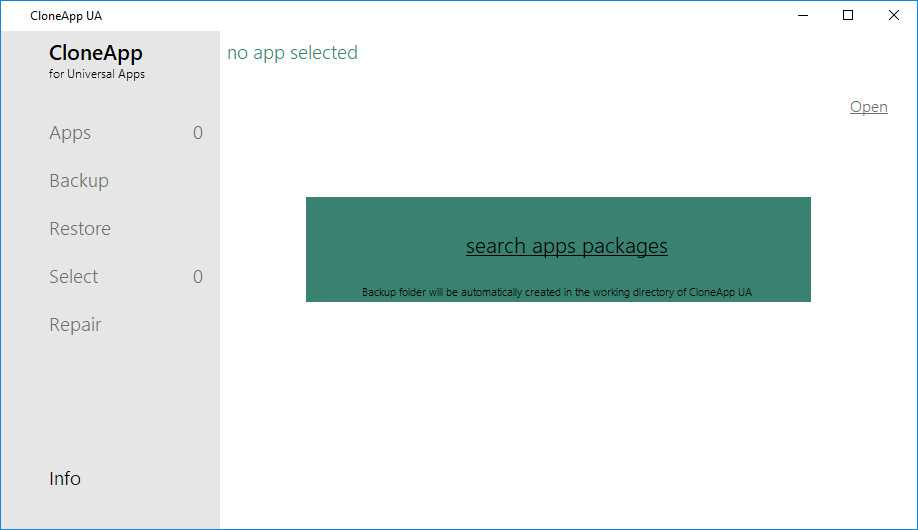Click the count number beside Select

(198, 277)
